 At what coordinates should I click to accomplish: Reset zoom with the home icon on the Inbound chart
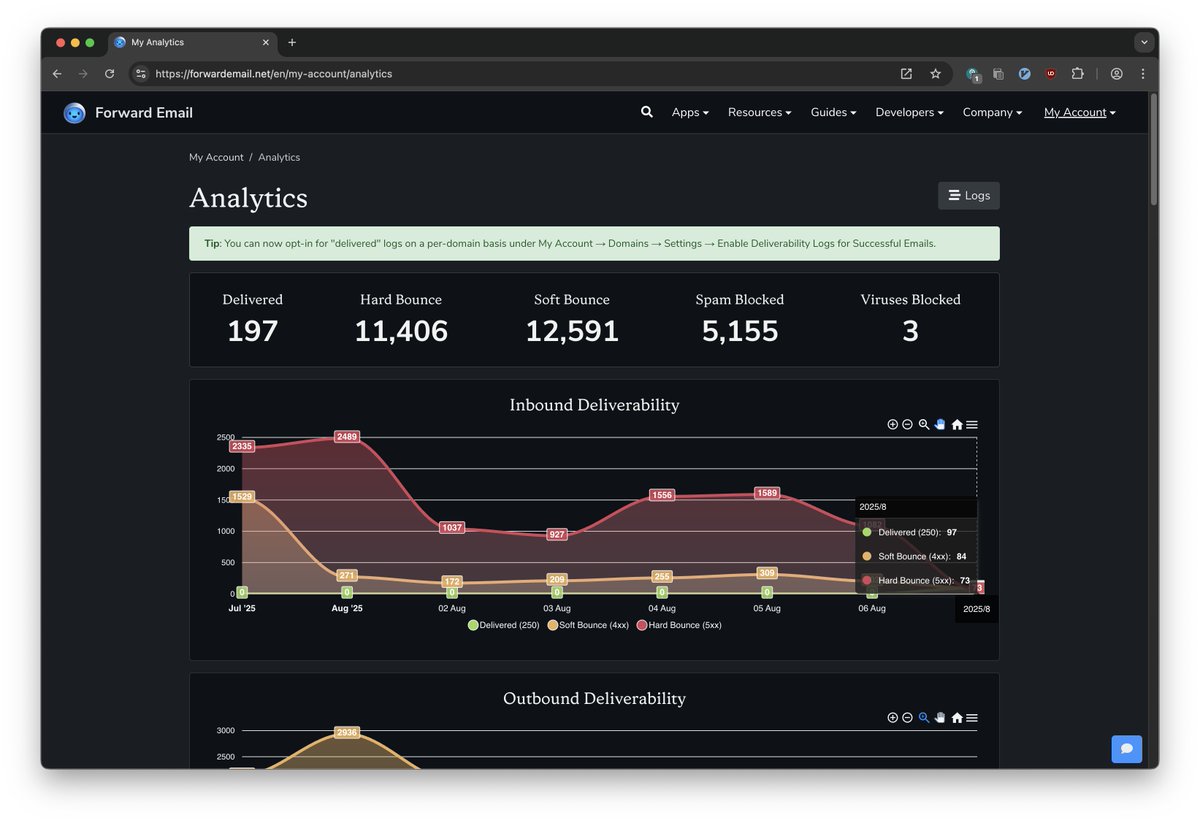pyautogui.click(x=957, y=425)
